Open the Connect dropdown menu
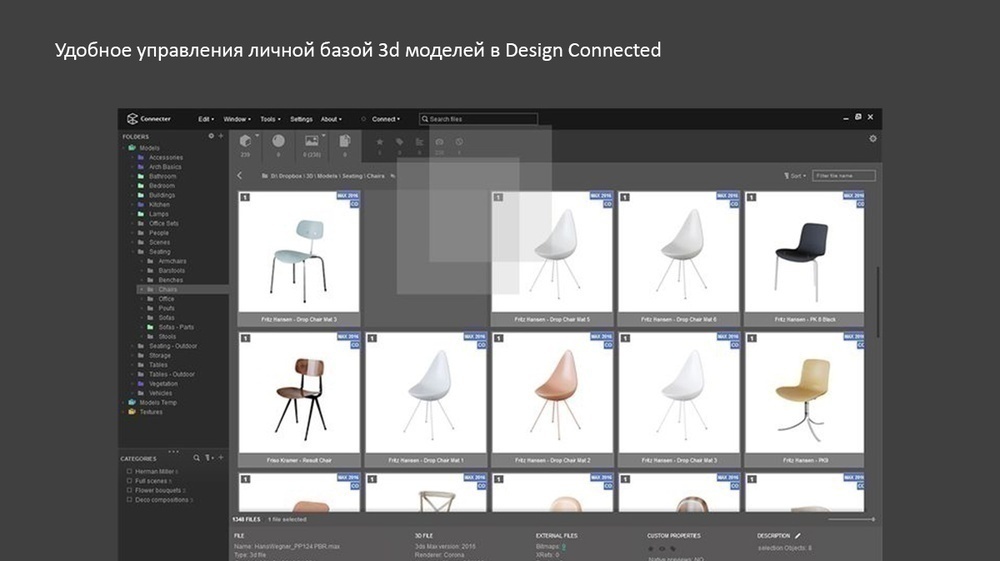The height and width of the screenshot is (561, 1000). (386, 119)
